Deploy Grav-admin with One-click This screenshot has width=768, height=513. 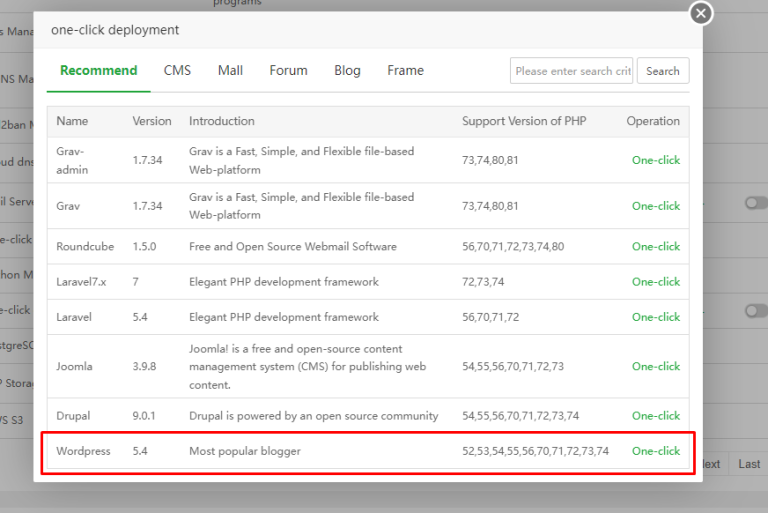(656, 160)
